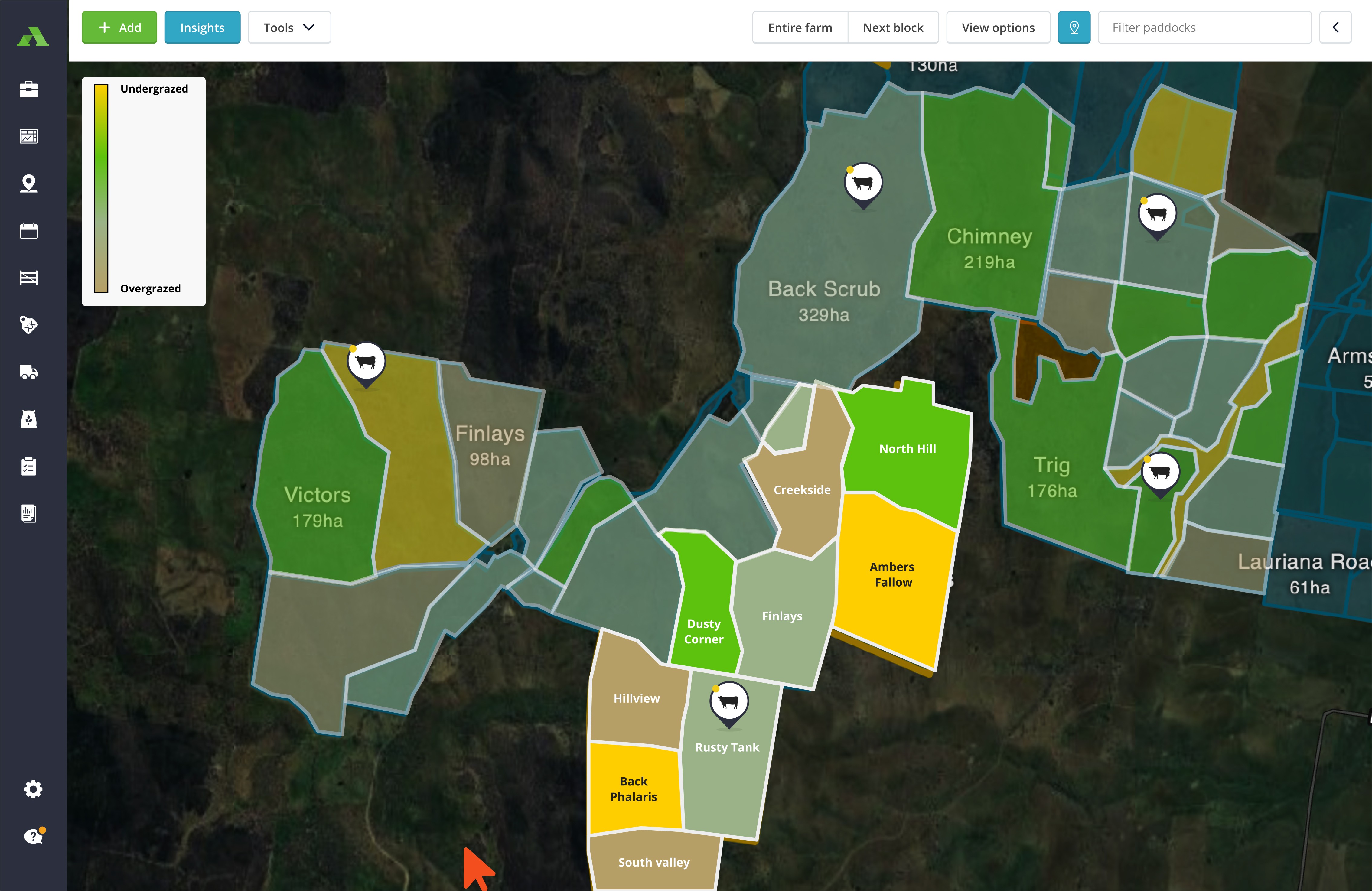Collapse panel with left chevron button

coord(1335,28)
